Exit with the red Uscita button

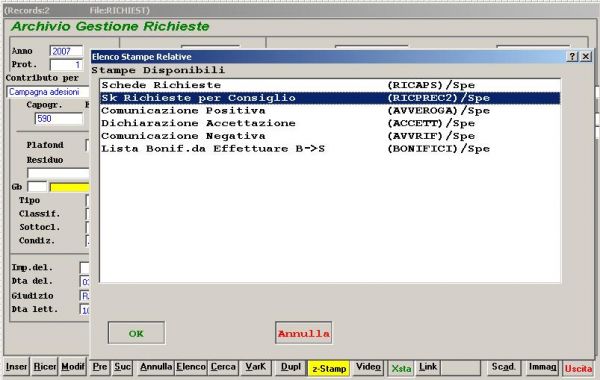point(578,369)
